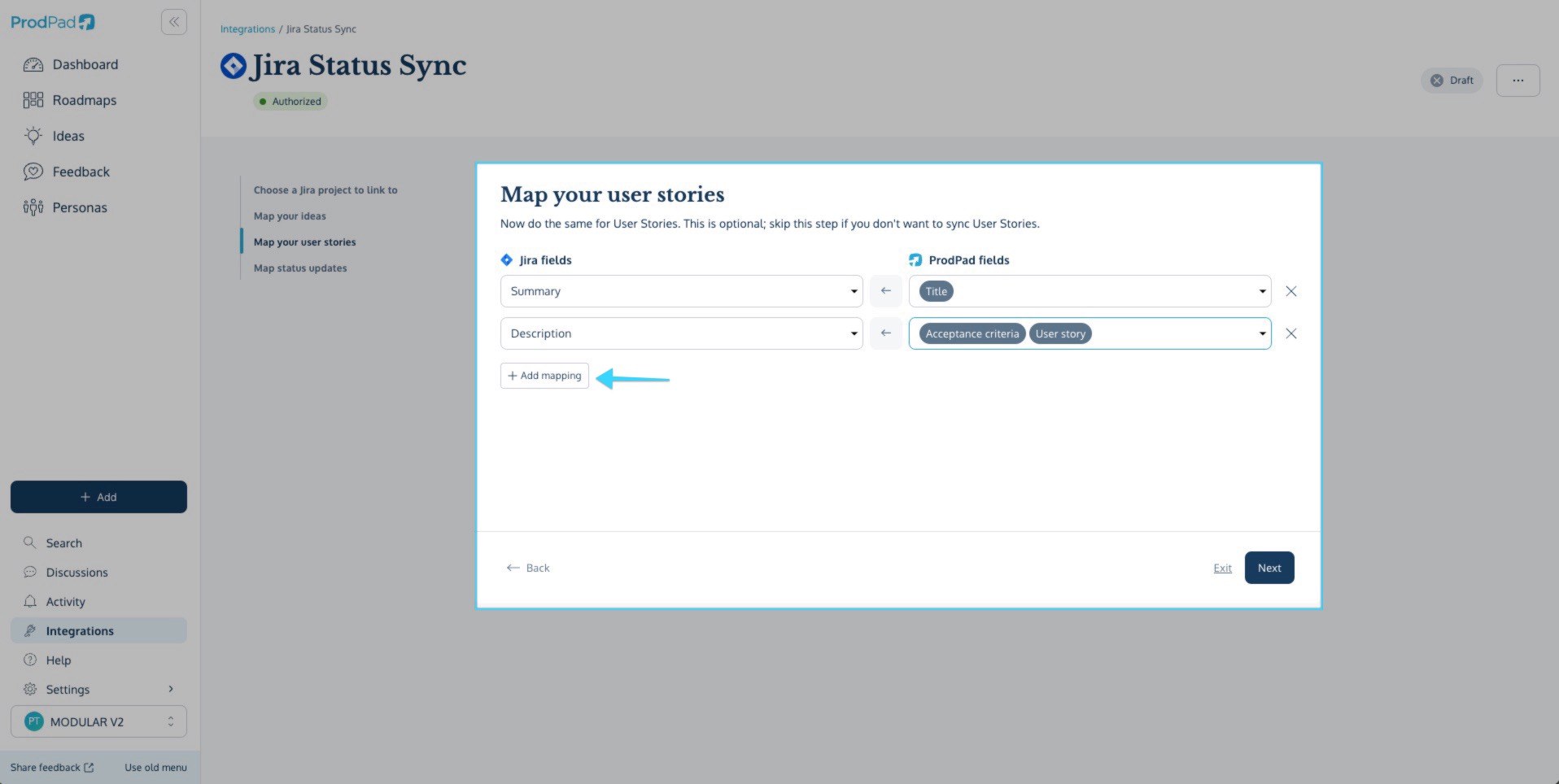This screenshot has height=784, width=1559.
Task: Click the 'Map your user stories' heading
Action: [612, 194]
